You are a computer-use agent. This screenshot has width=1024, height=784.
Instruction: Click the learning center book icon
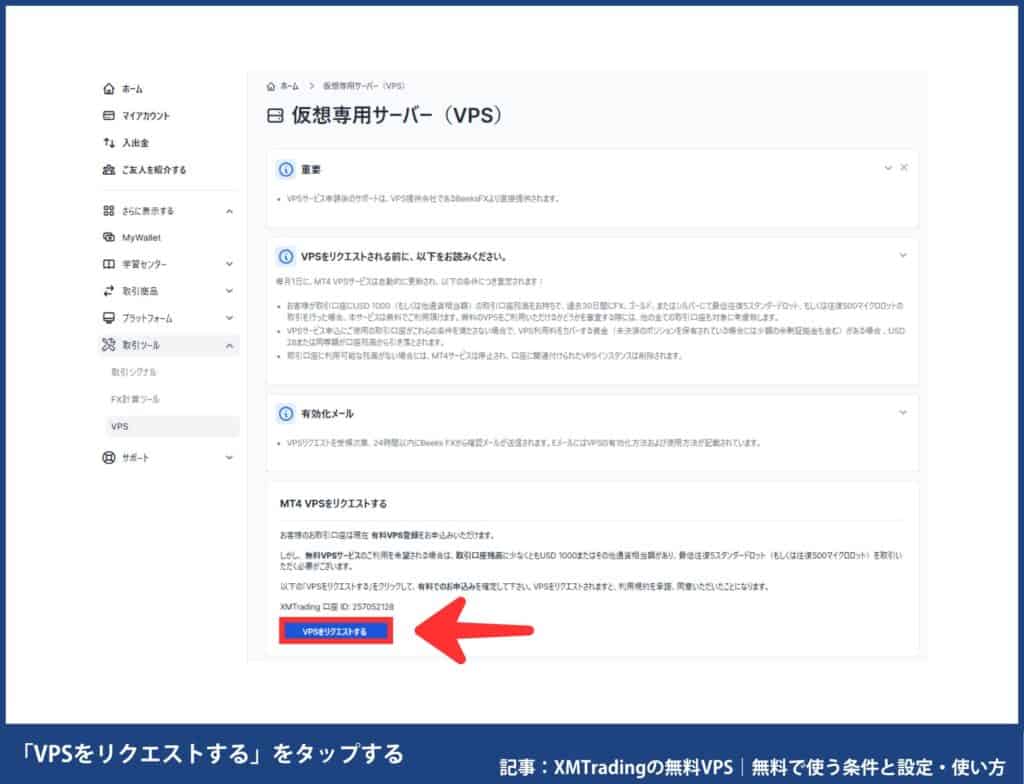108,264
